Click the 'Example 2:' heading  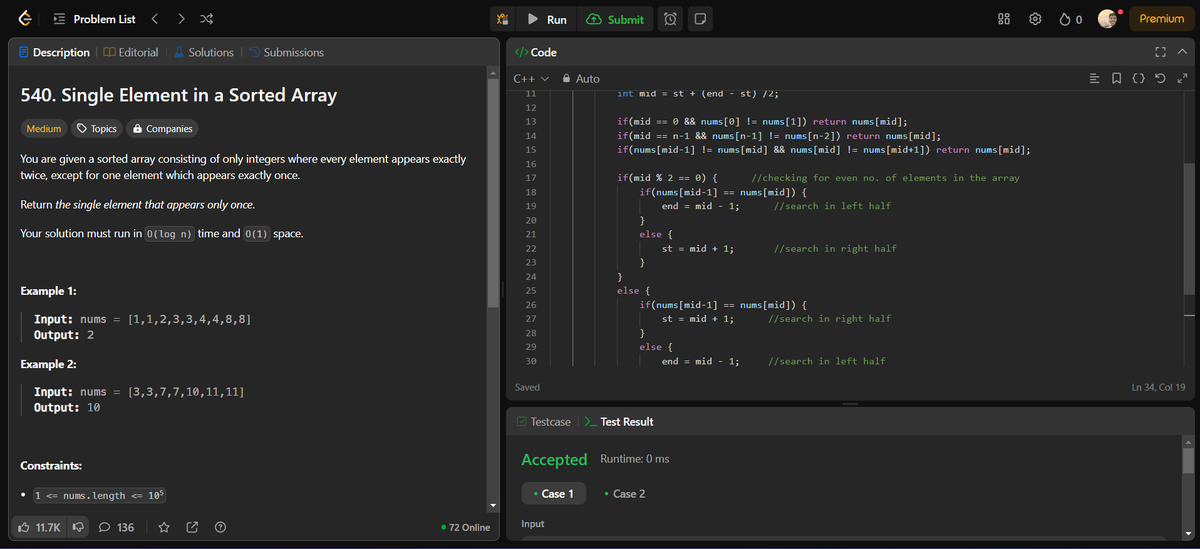[49, 364]
